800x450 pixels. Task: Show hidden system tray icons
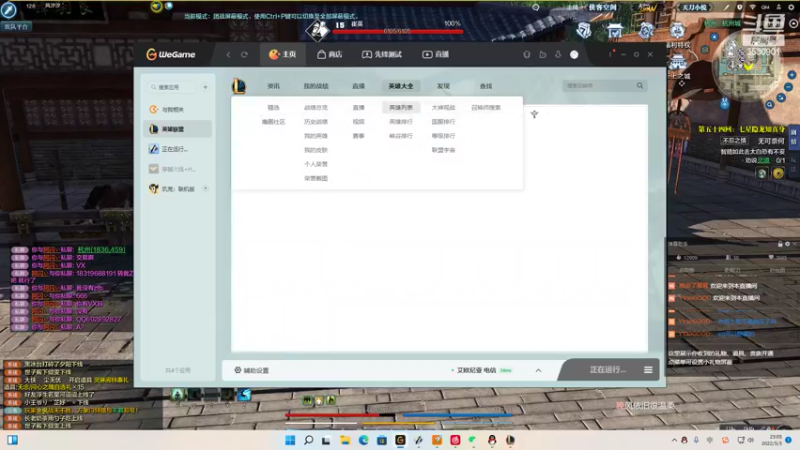(674, 440)
